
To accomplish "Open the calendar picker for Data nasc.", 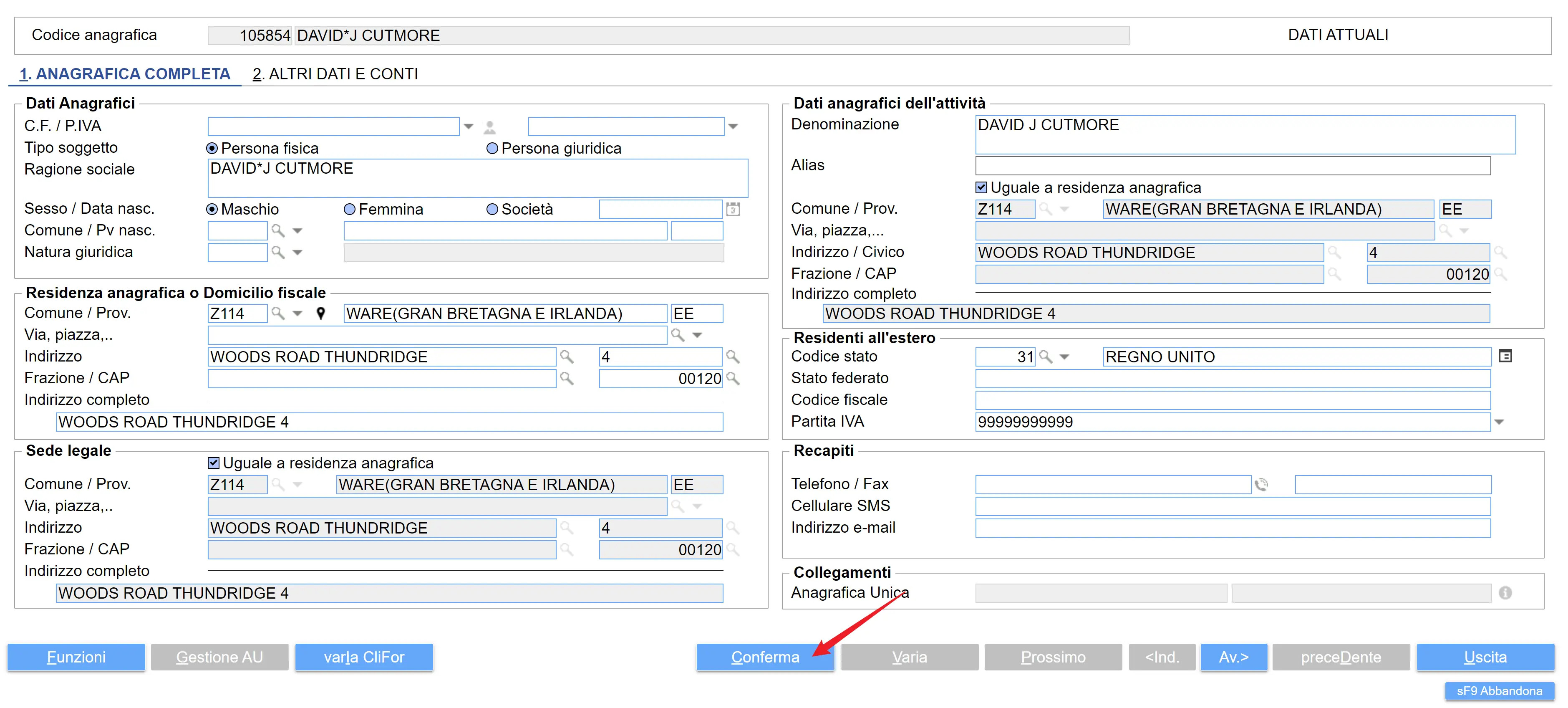I will point(733,210).
